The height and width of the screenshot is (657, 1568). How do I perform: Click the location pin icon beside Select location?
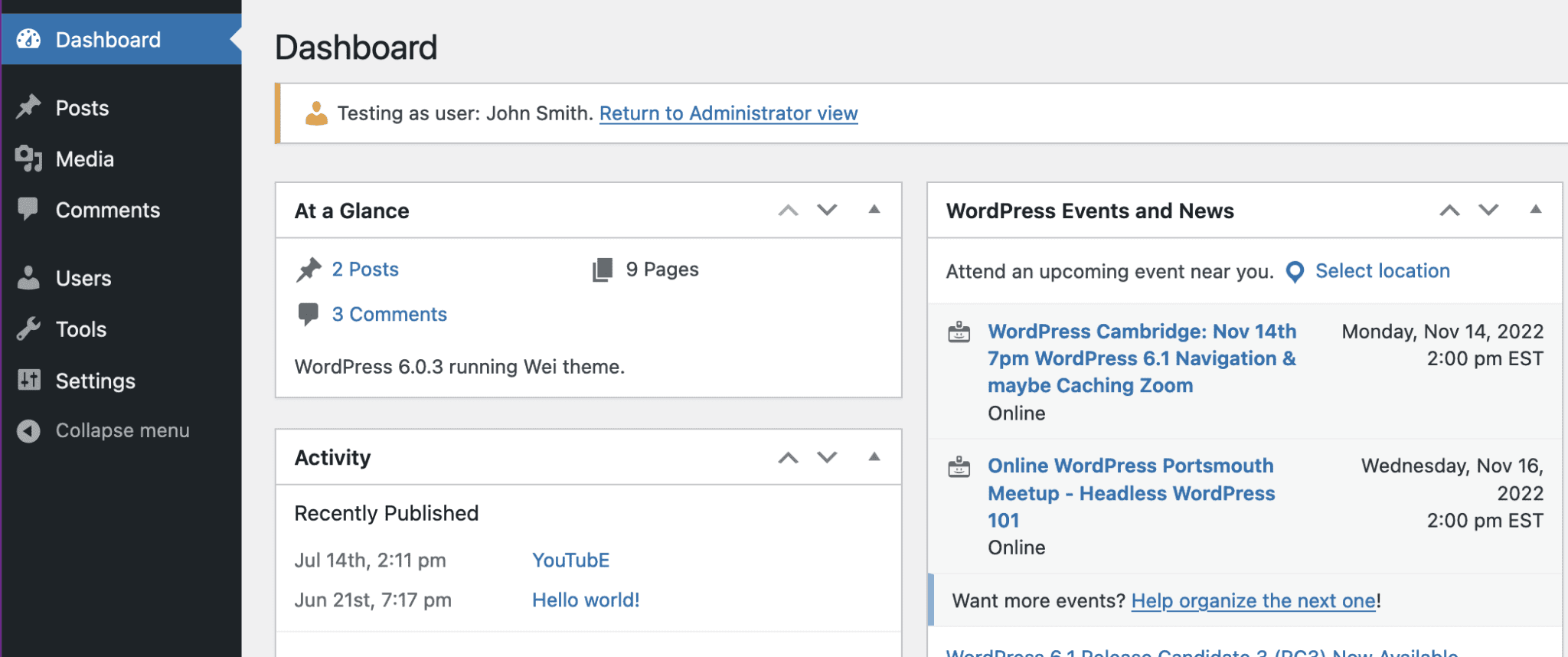[1295, 272]
